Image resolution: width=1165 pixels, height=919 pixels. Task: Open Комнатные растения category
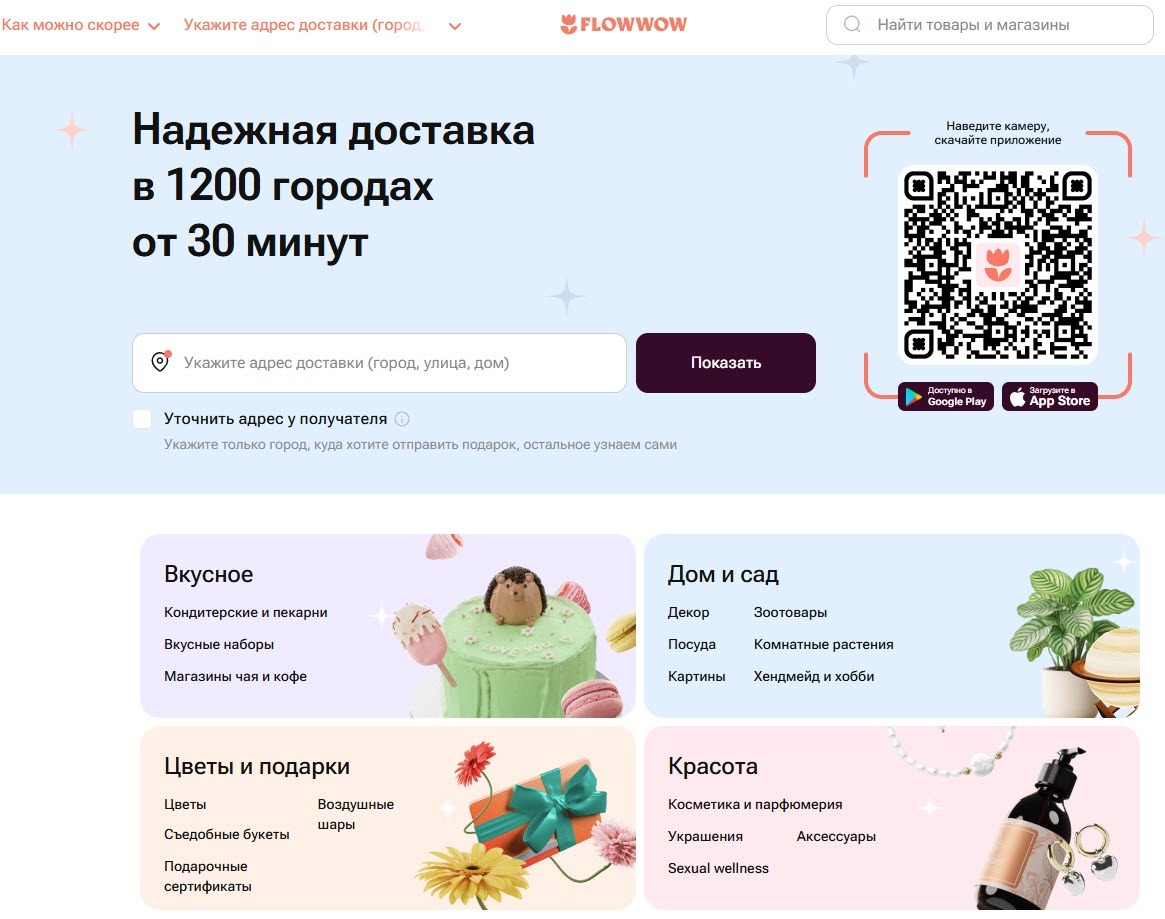click(823, 644)
